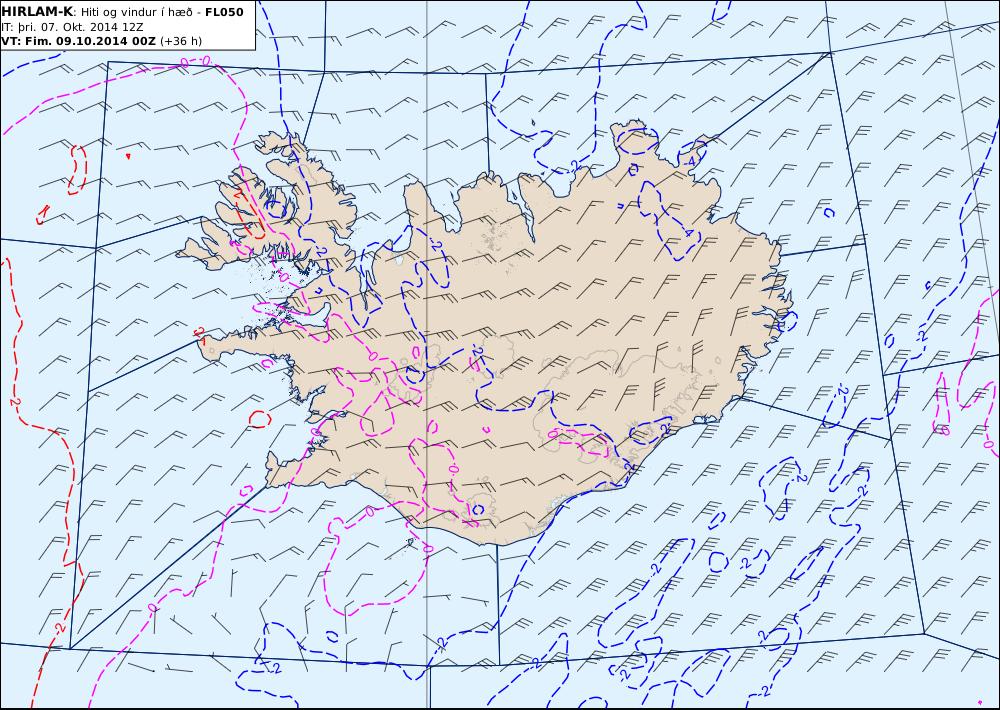Click the 'Hiti og vindur í hæð' title text
Image resolution: width=1000 pixels, height=710 pixels.
(137, 12)
